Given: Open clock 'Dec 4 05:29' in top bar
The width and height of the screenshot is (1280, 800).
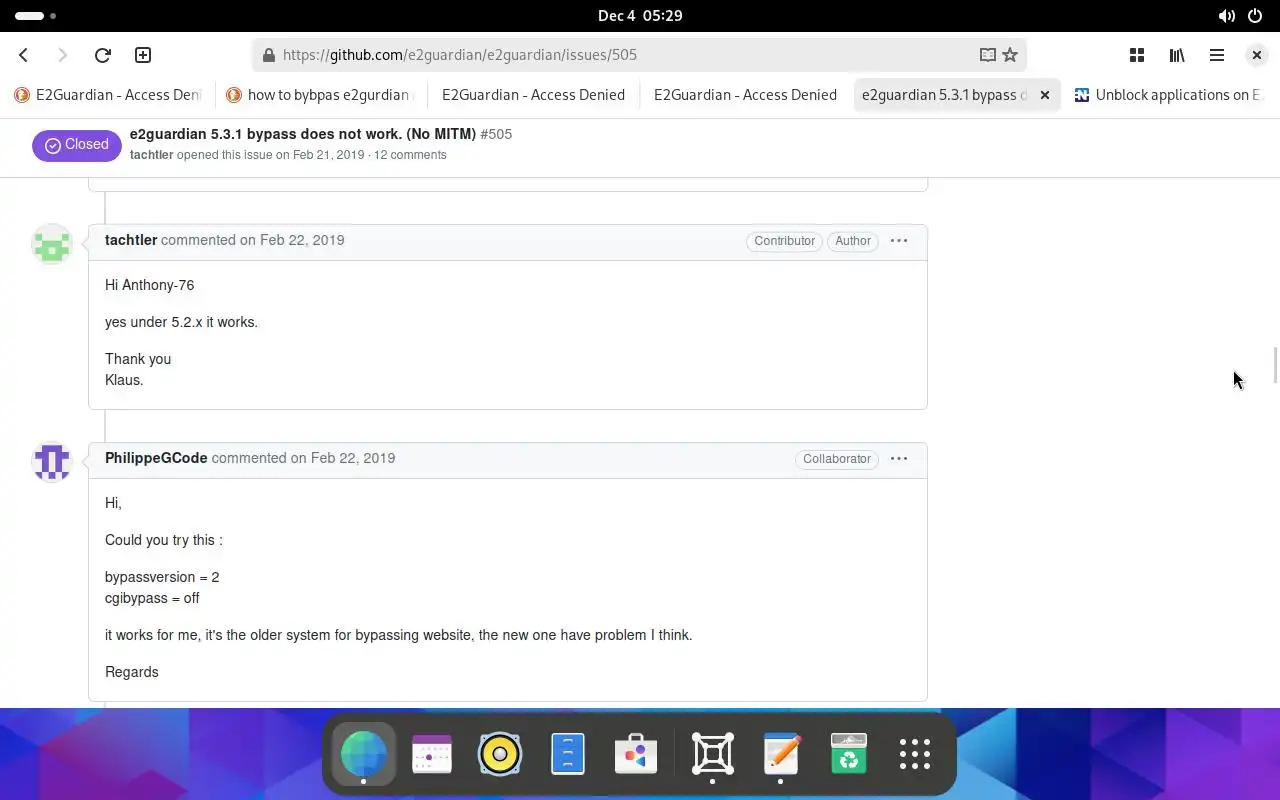Looking at the screenshot, I should tap(640, 16).
